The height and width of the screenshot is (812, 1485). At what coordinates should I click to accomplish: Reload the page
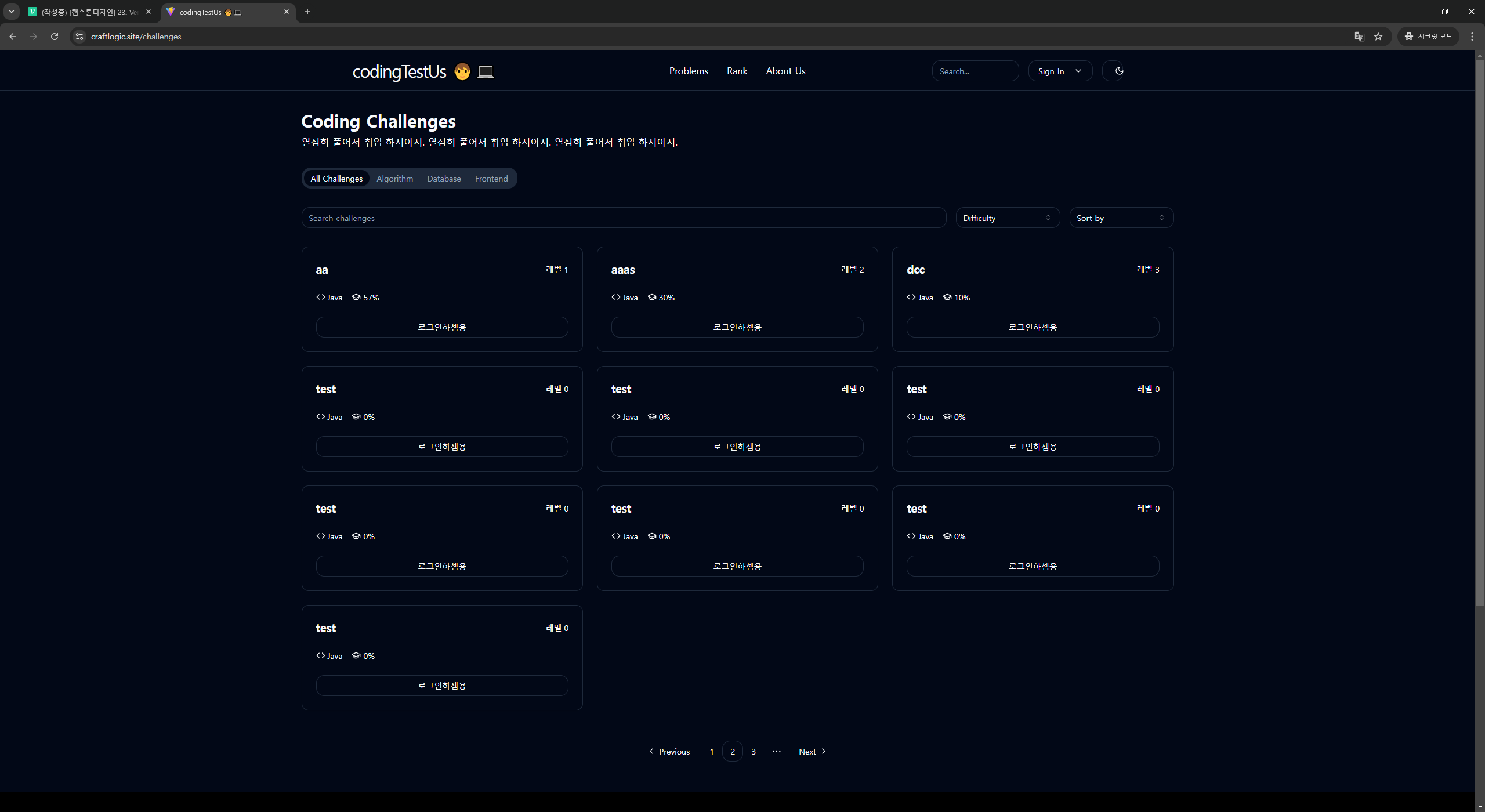coord(55,37)
